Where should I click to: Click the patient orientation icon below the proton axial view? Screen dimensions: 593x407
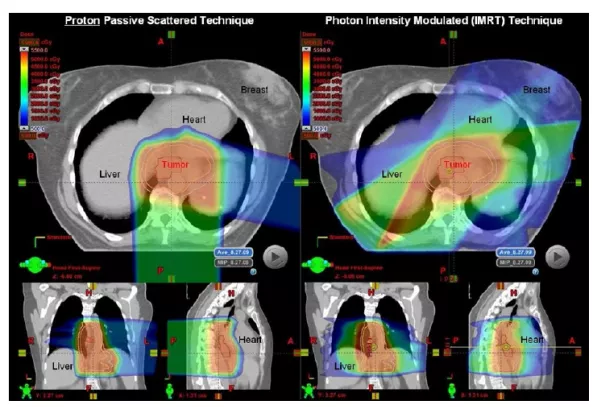tap(35, 264)
